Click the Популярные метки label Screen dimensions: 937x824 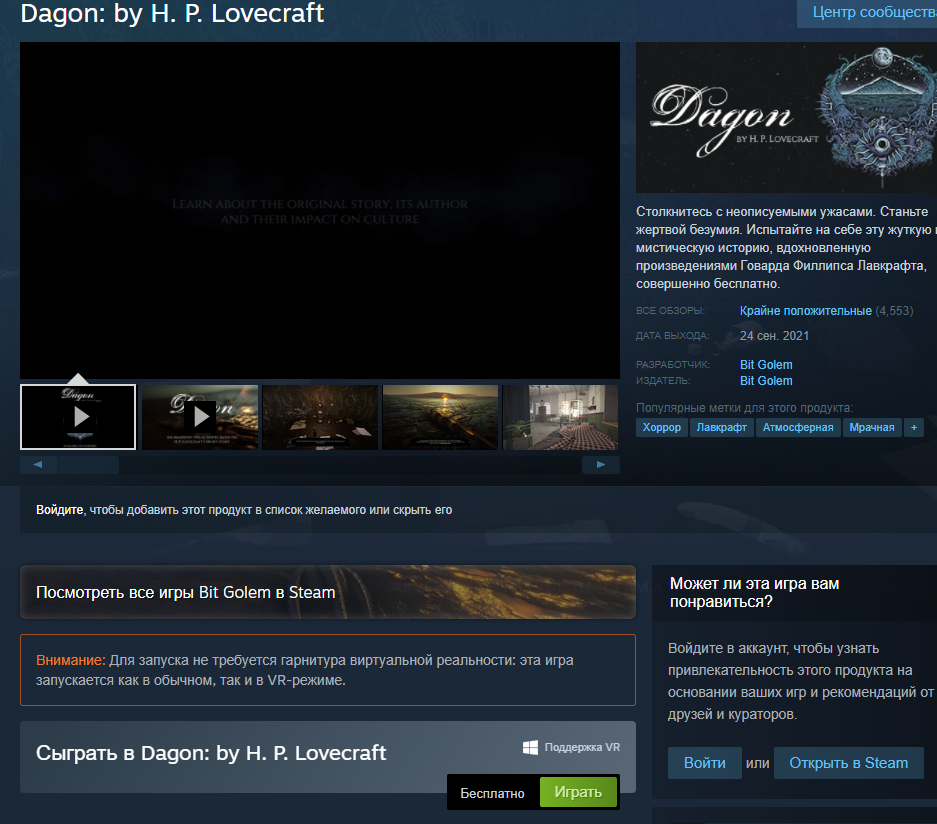coord(745,408)
